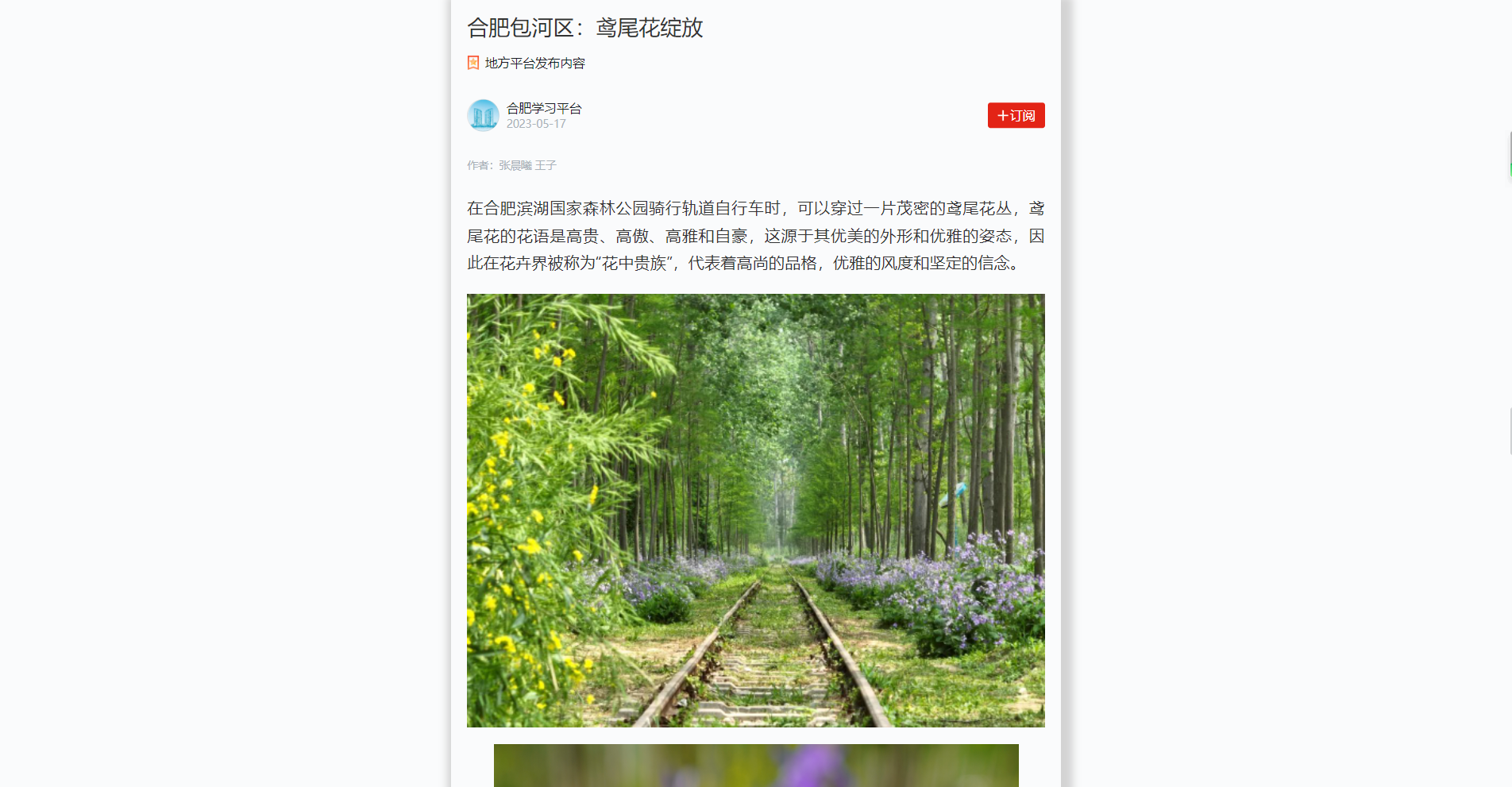Screen dimensions: 1512x787
Task: Open the railway track forest photo
Action: pyautogui.click(x=756, y=511)
